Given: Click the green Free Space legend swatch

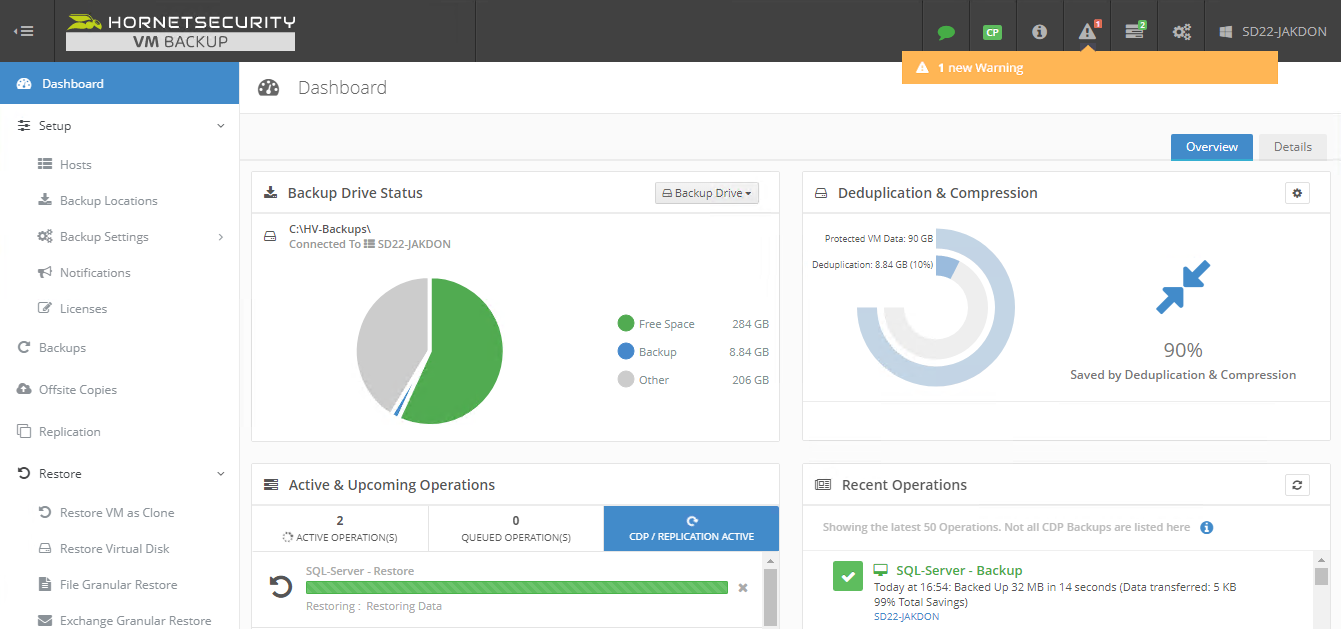Looking at the screenshot, I should tap(626, 323).
